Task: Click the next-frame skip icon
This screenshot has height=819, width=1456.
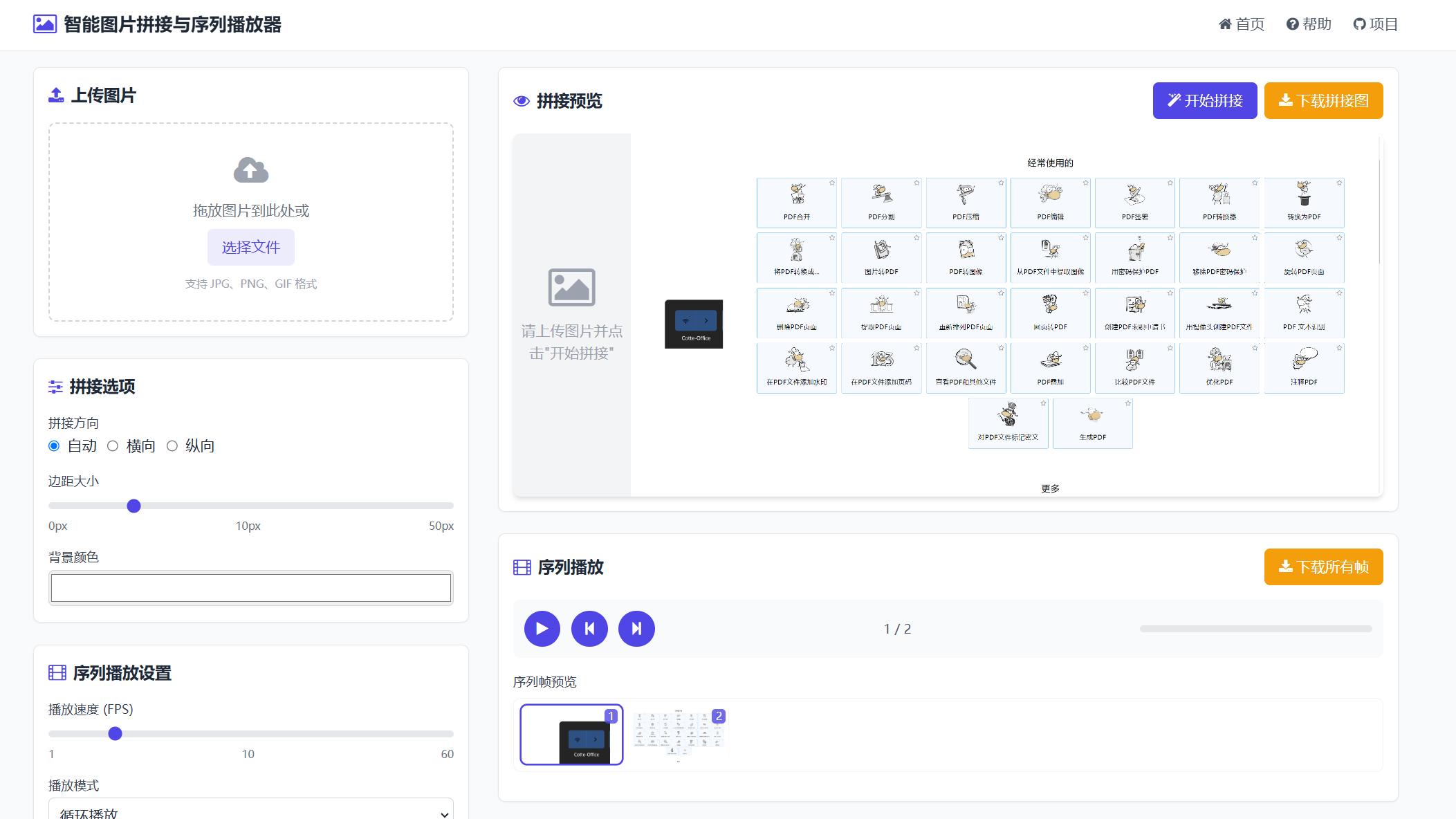Action: 636,628
